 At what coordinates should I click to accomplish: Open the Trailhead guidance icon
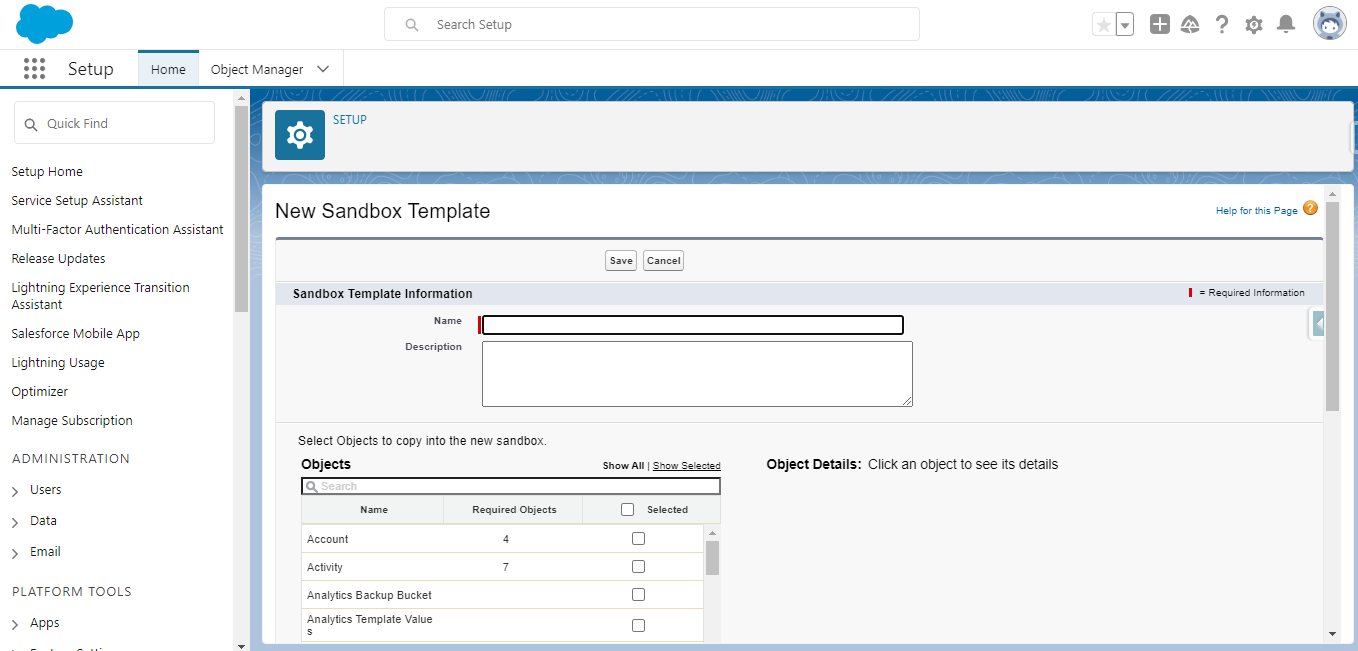tap(1190, 25)
